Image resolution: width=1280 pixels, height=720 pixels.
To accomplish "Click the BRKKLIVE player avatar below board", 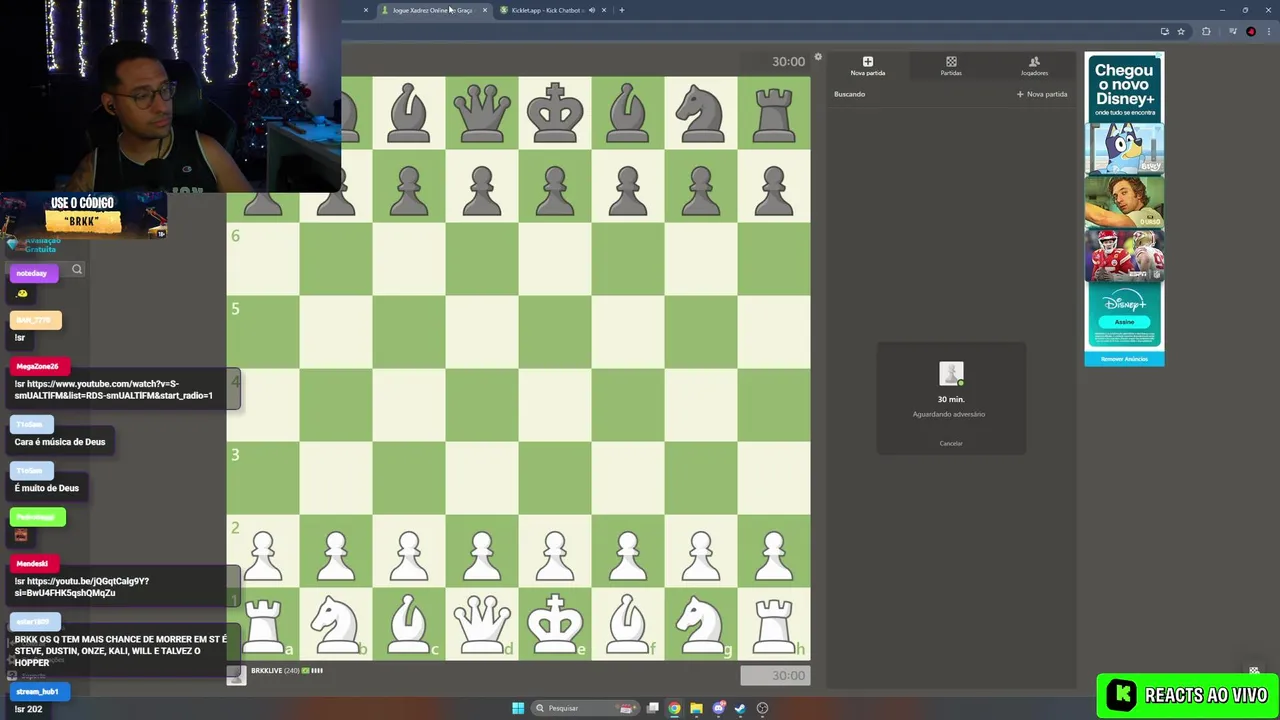I will 236,675.
